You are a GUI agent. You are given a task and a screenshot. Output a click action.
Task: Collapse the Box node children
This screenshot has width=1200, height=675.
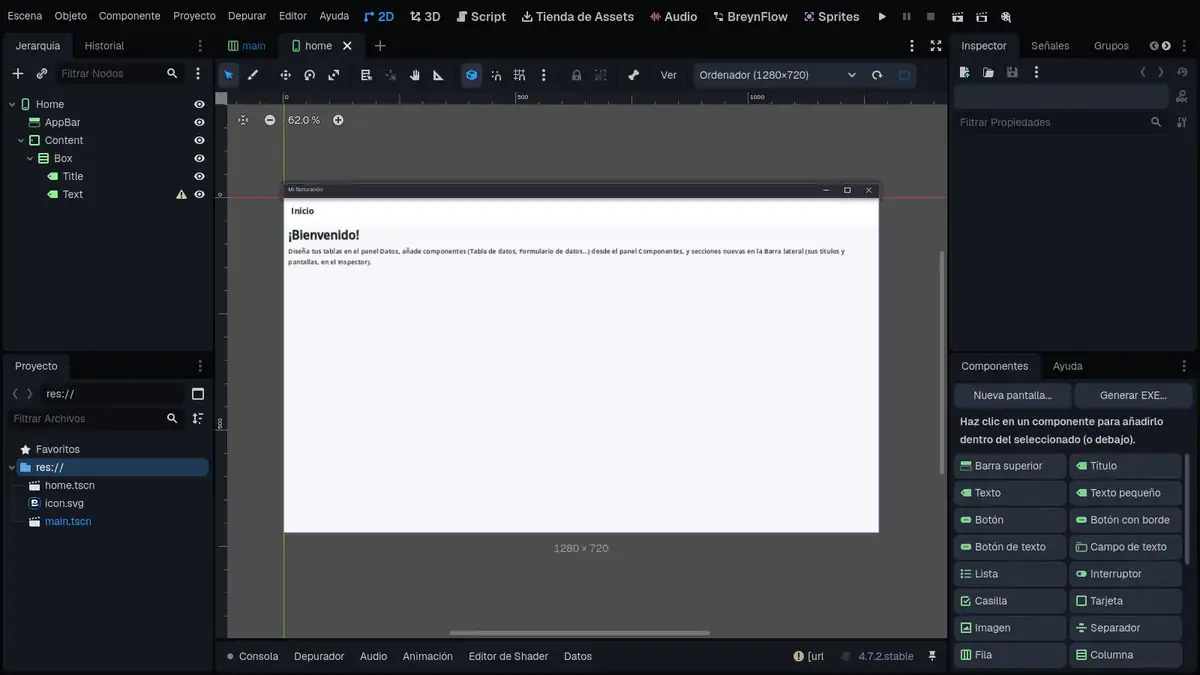coord(30,158)
